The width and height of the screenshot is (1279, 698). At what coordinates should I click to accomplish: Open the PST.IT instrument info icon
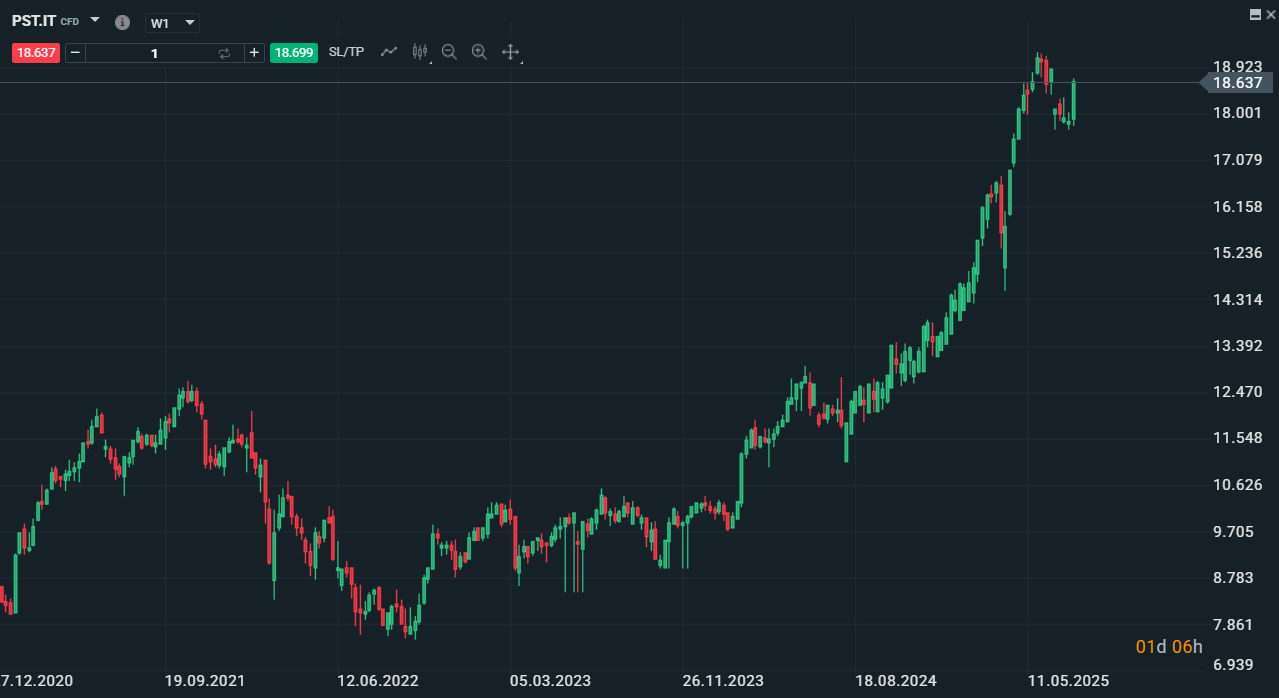122,22
